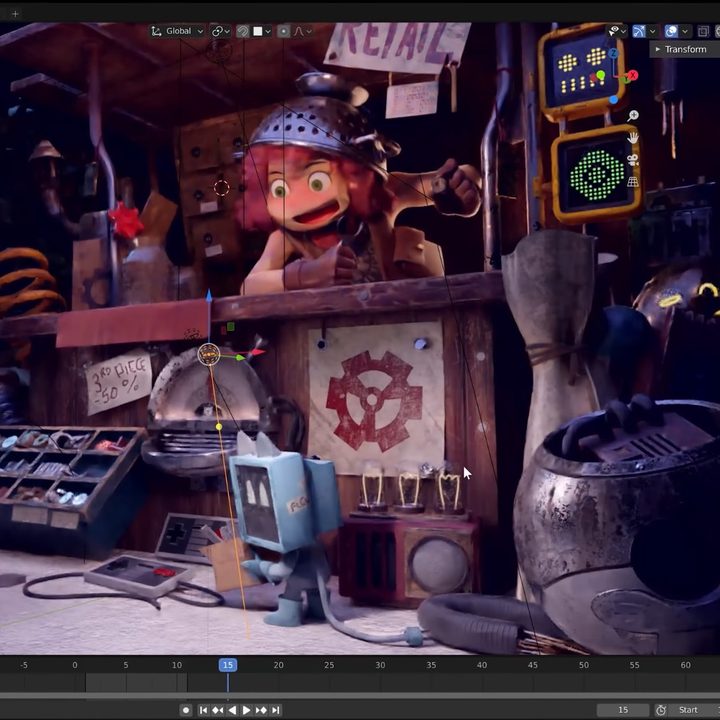Screen dimensions: 720x720
Task: Play the animation forward
Action: (x=247, y=710)
